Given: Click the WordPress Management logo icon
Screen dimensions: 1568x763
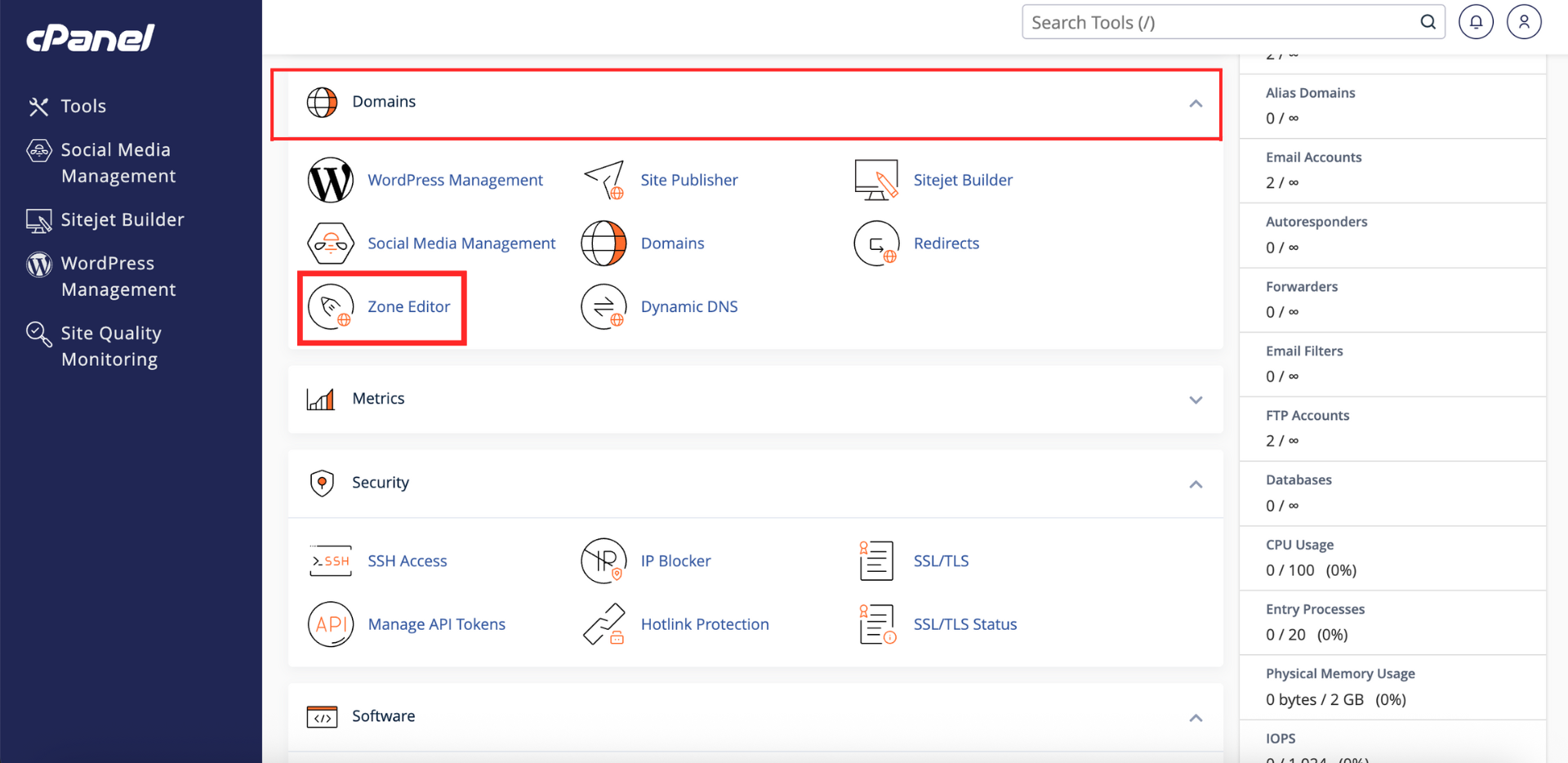Looking at the screenshot, I should click(x=330, y=180).
